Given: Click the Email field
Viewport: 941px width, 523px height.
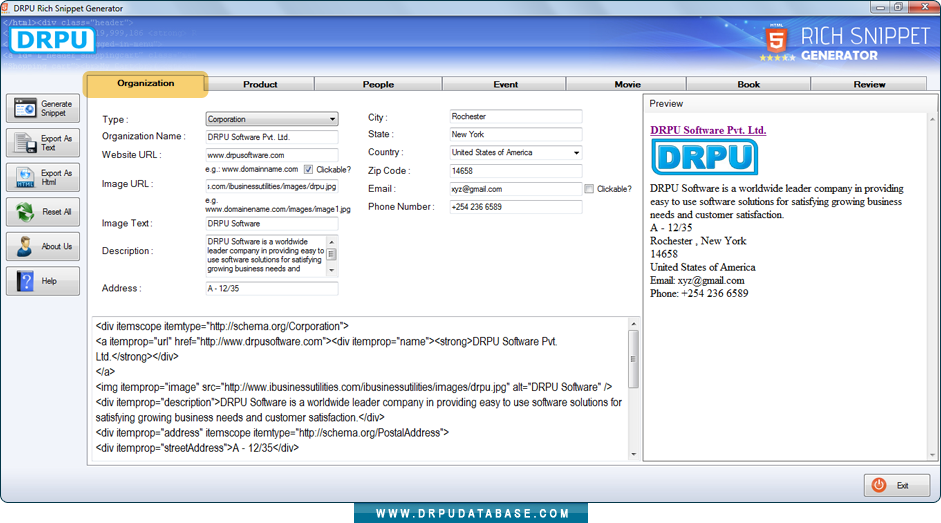Looking at the screenshot, I should point(516,189).
